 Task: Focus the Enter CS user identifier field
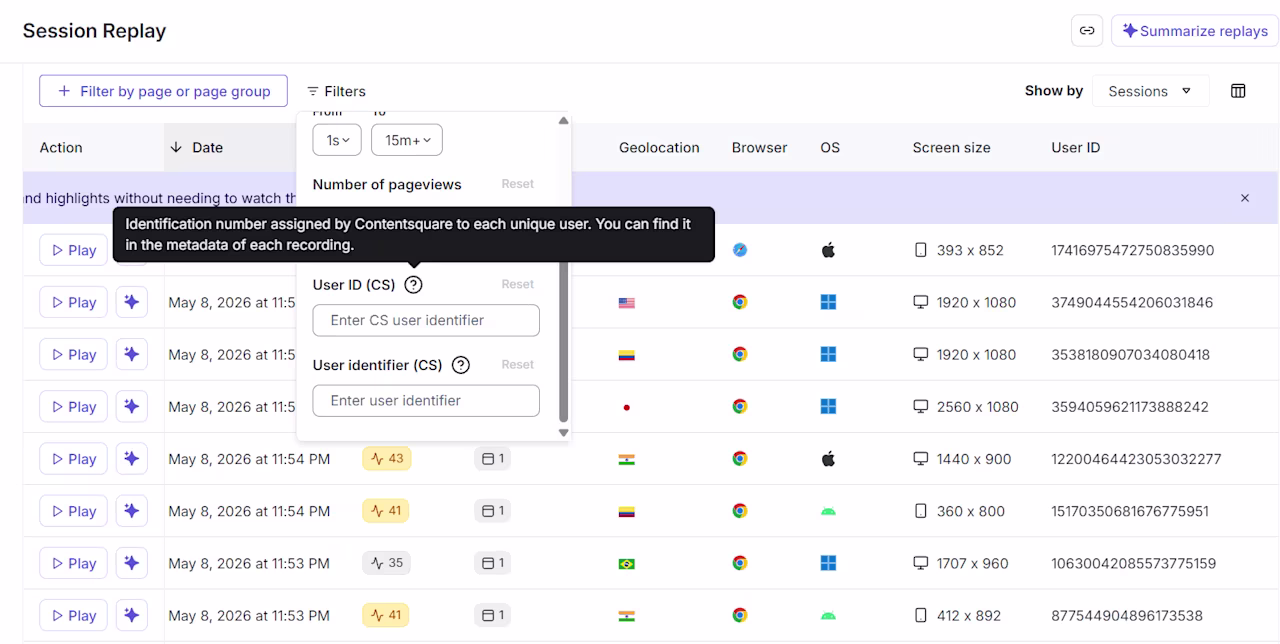[426, 320]
